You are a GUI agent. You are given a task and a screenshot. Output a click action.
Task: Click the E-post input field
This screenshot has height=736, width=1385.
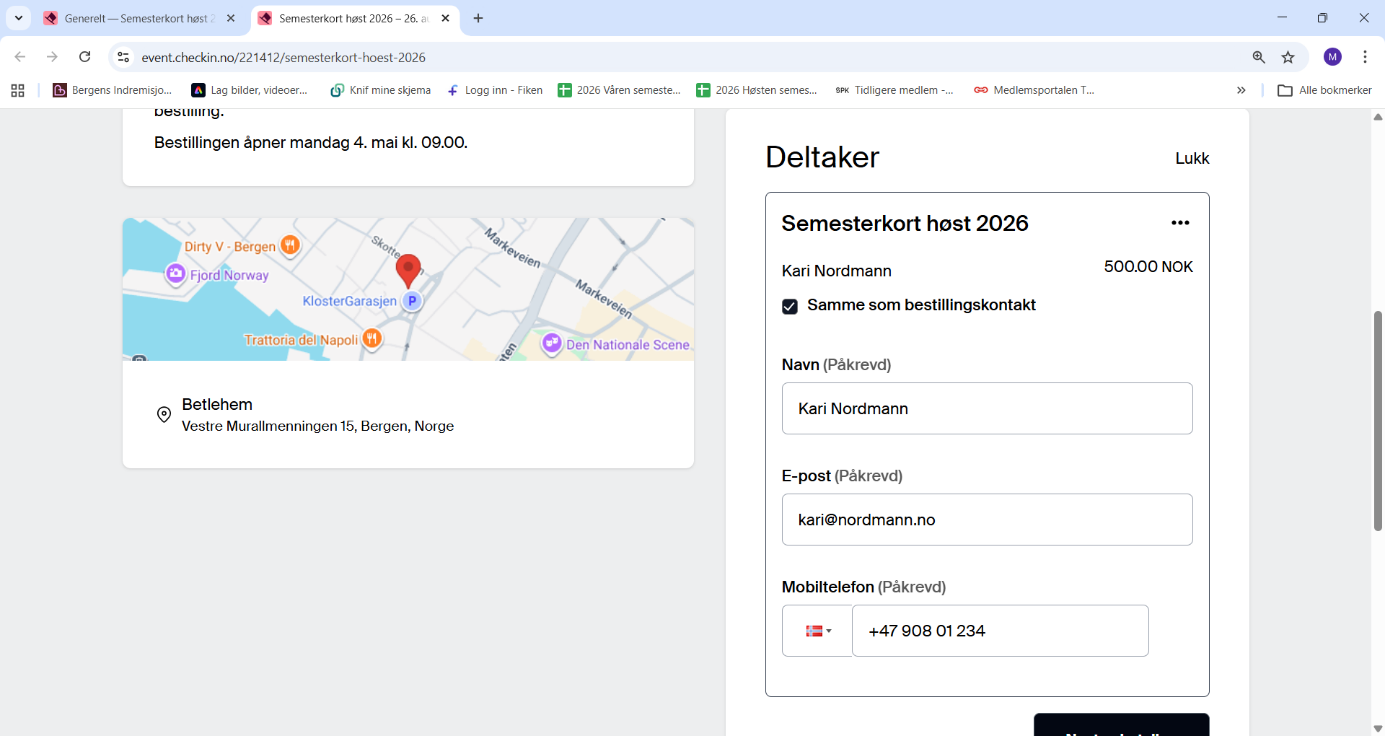(x=986, y=520)
